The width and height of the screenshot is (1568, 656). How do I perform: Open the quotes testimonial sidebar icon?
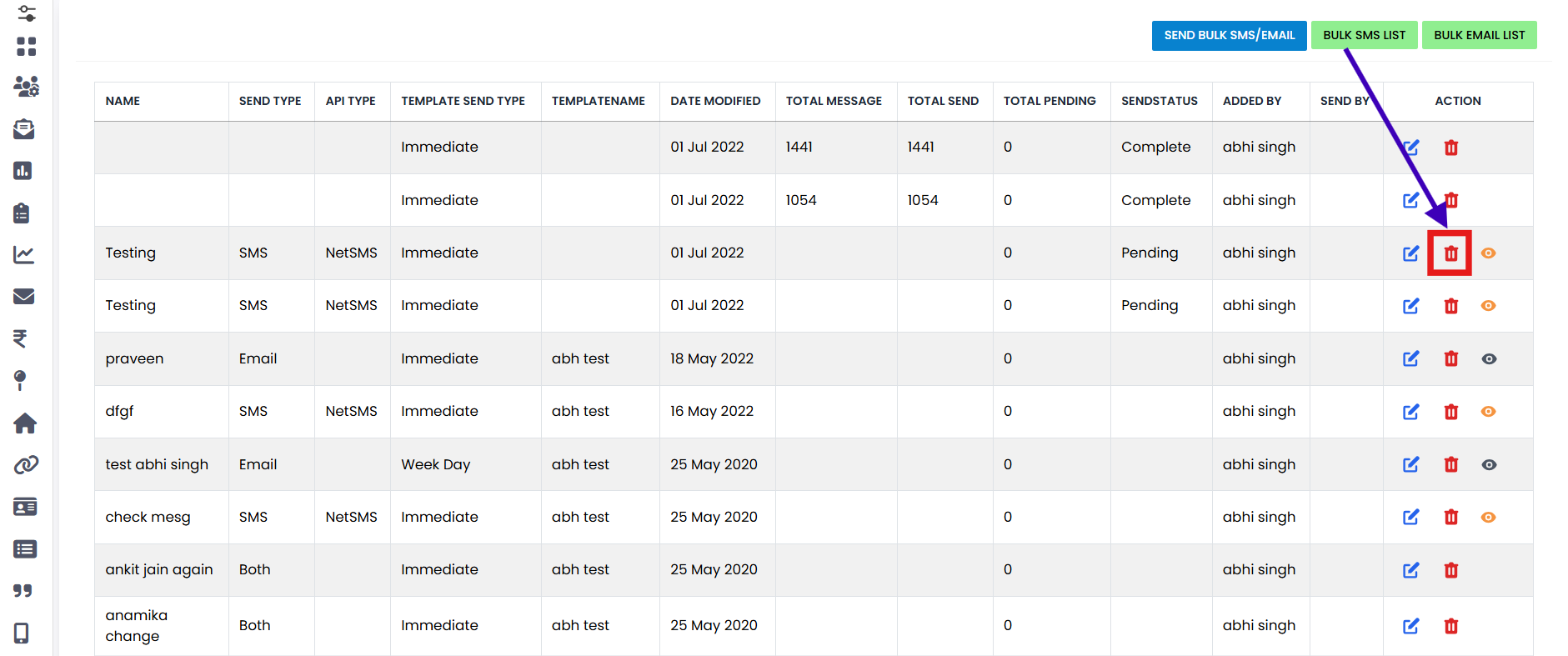click(23, 591)
